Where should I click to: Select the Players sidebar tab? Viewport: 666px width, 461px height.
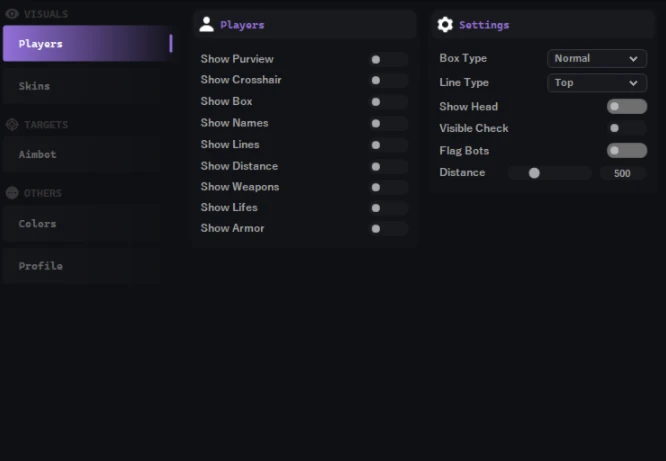tap(88, 43)
